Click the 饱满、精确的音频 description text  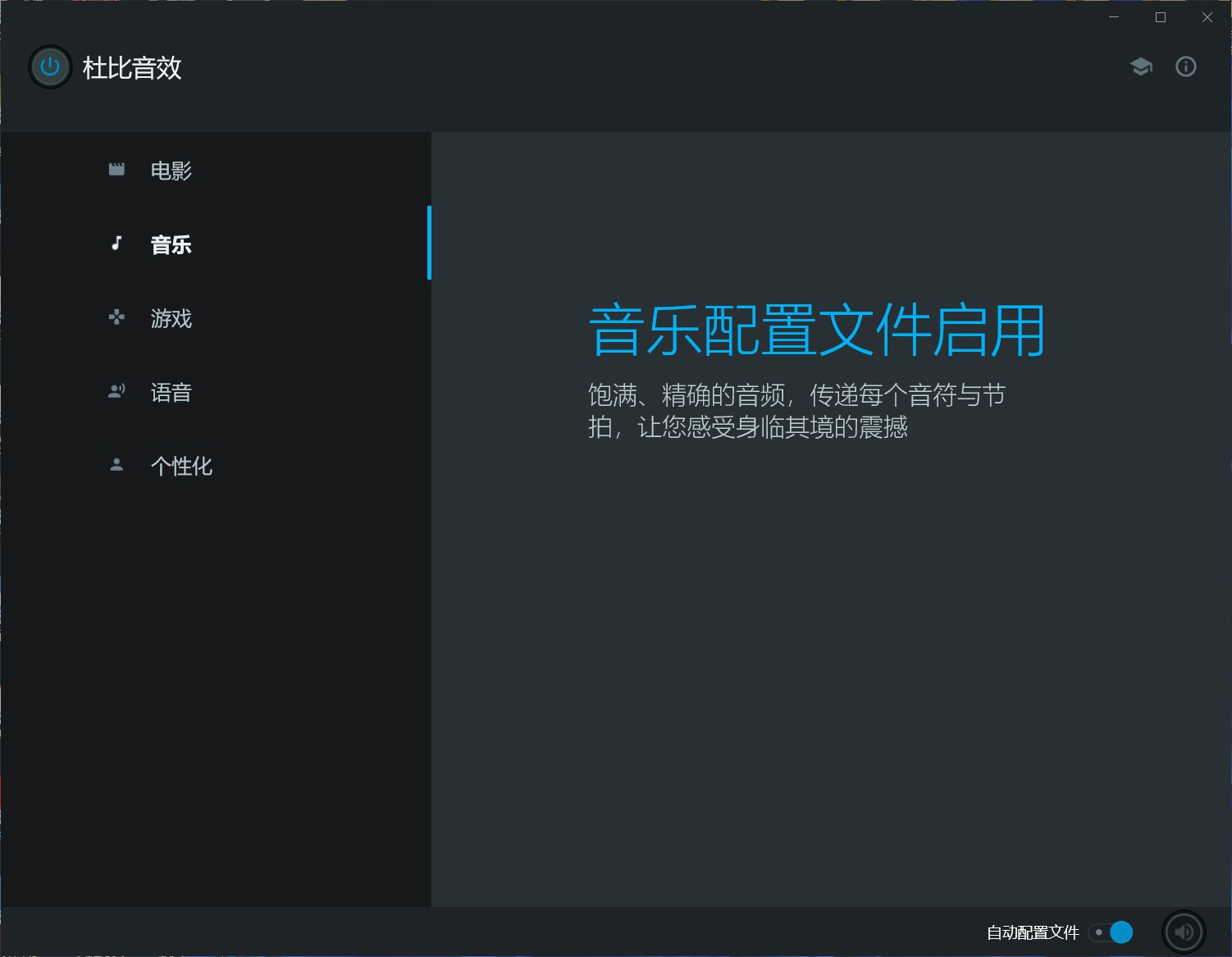pyautogui.click(x=796, y=411)
